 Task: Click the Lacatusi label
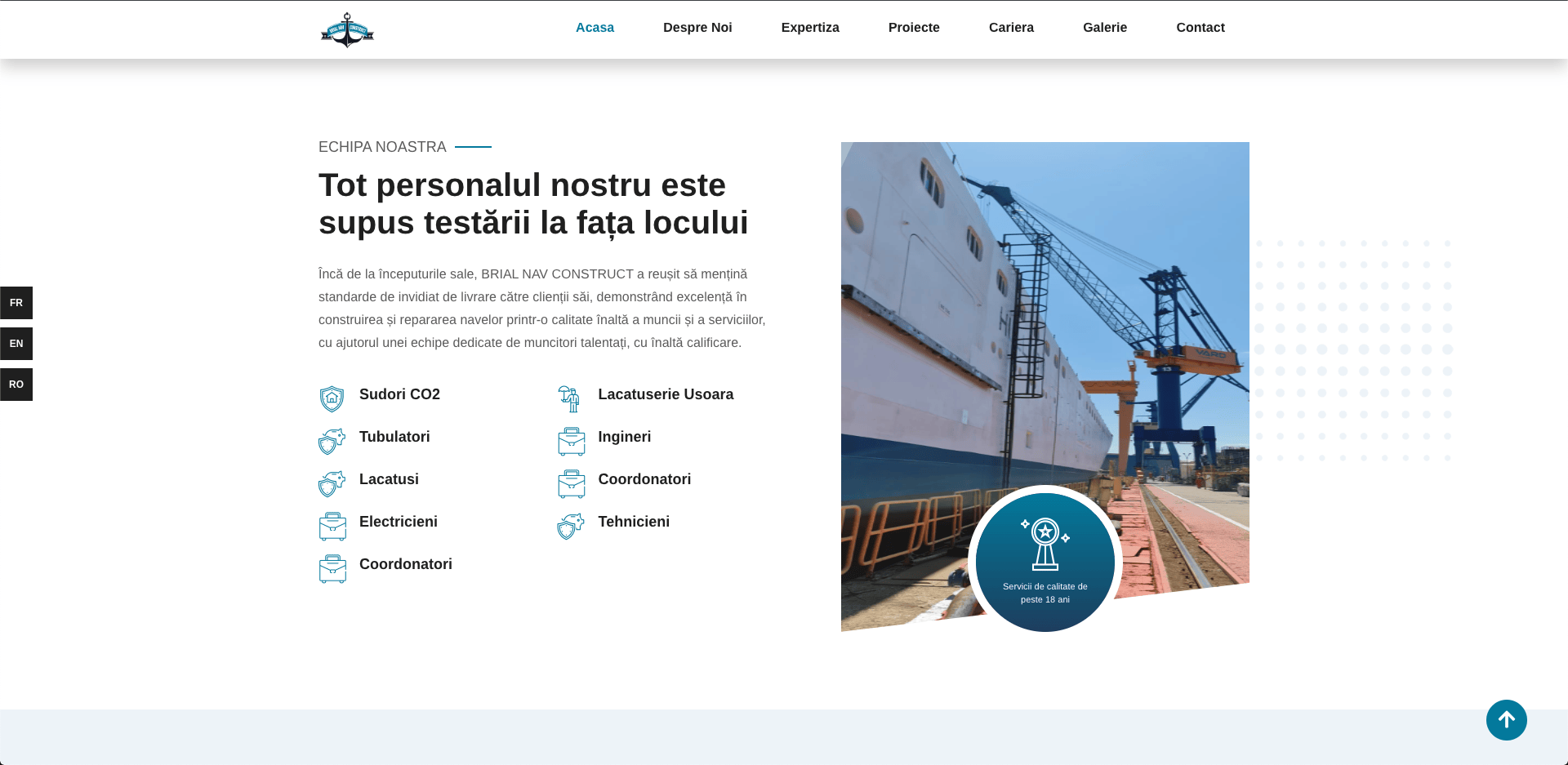tap(389, 479)
